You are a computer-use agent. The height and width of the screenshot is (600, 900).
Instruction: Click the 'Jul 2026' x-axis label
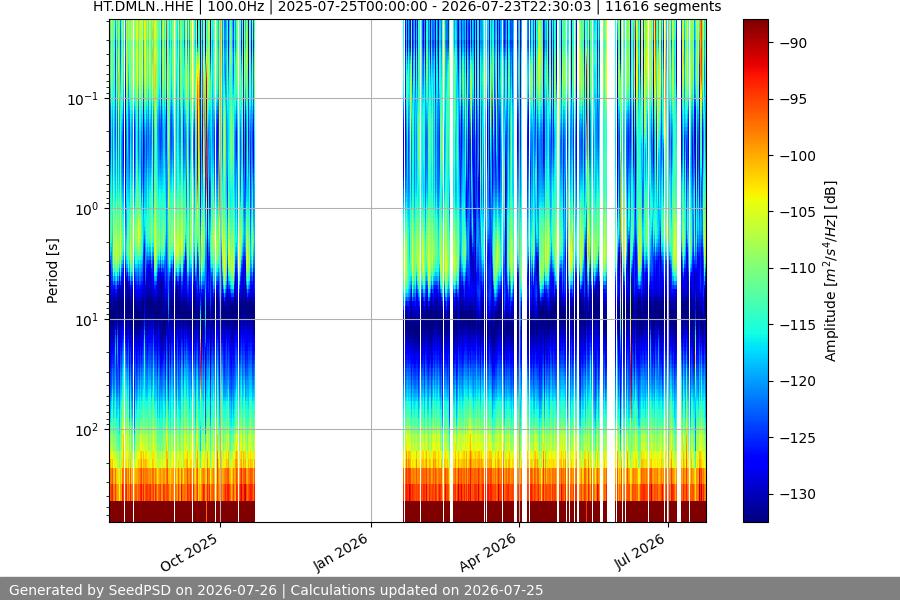tap(640, 552)
